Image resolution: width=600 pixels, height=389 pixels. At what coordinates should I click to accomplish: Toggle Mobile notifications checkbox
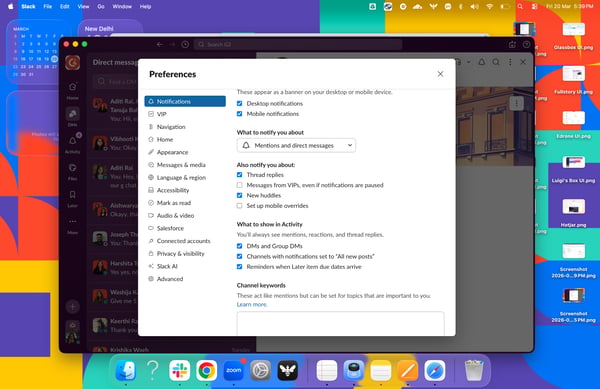coord(240,114)
